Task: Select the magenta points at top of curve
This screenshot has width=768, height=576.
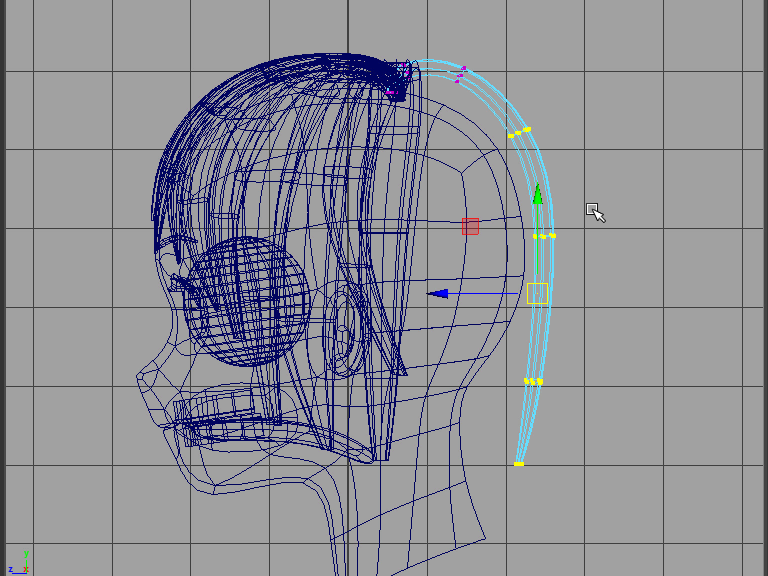Action: click(x=460, y=74)
